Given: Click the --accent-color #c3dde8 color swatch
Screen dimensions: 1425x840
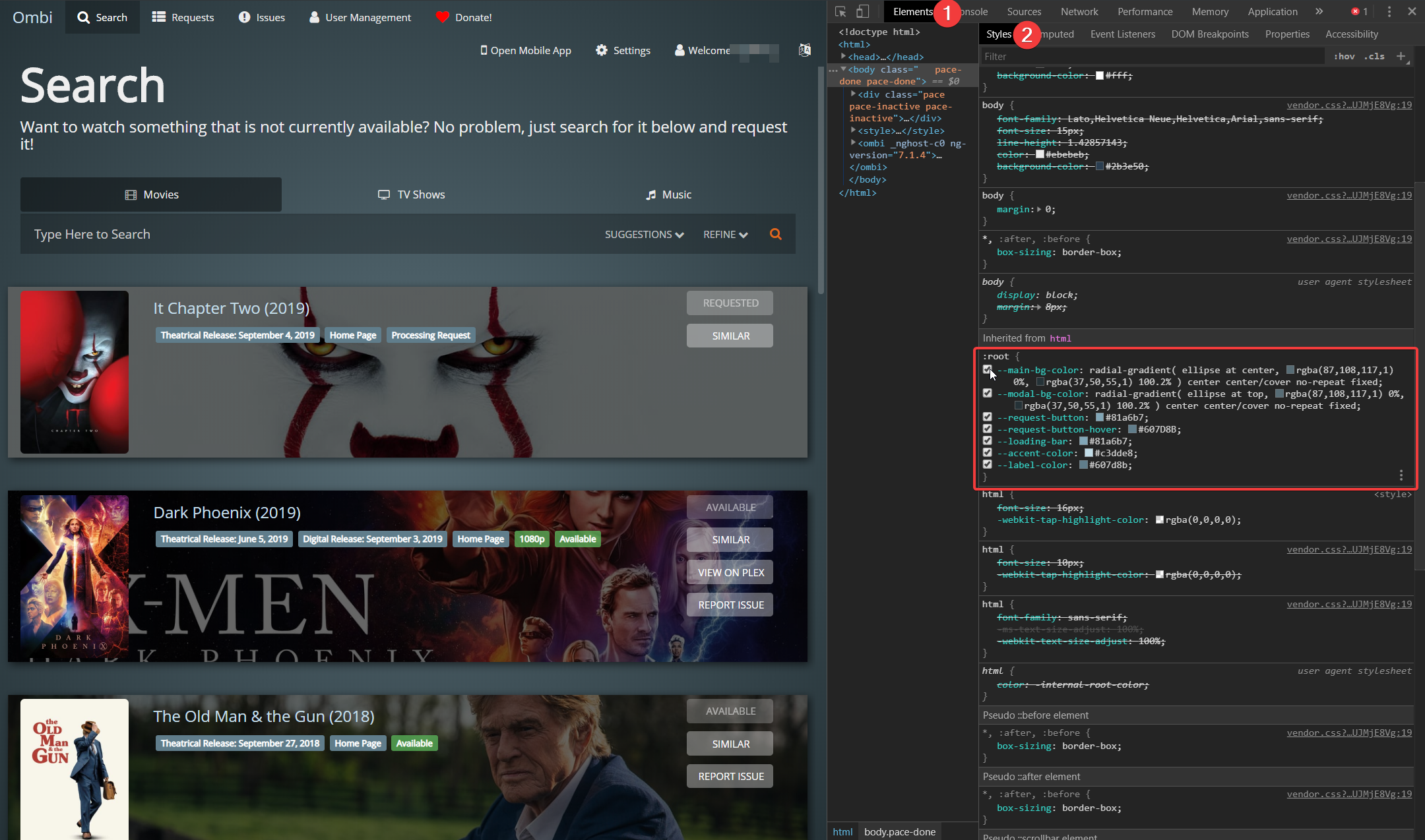Looking at the screenshot, I should click(1089, 453).
